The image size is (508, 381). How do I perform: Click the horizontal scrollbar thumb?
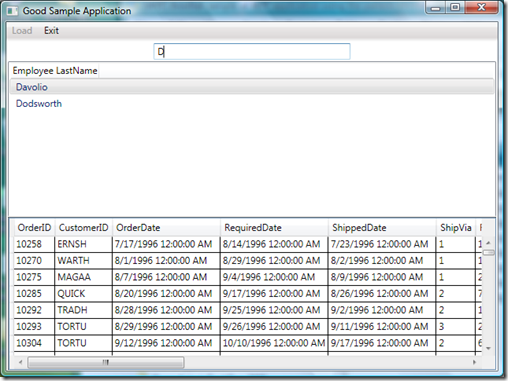click(x=106, y=362)
